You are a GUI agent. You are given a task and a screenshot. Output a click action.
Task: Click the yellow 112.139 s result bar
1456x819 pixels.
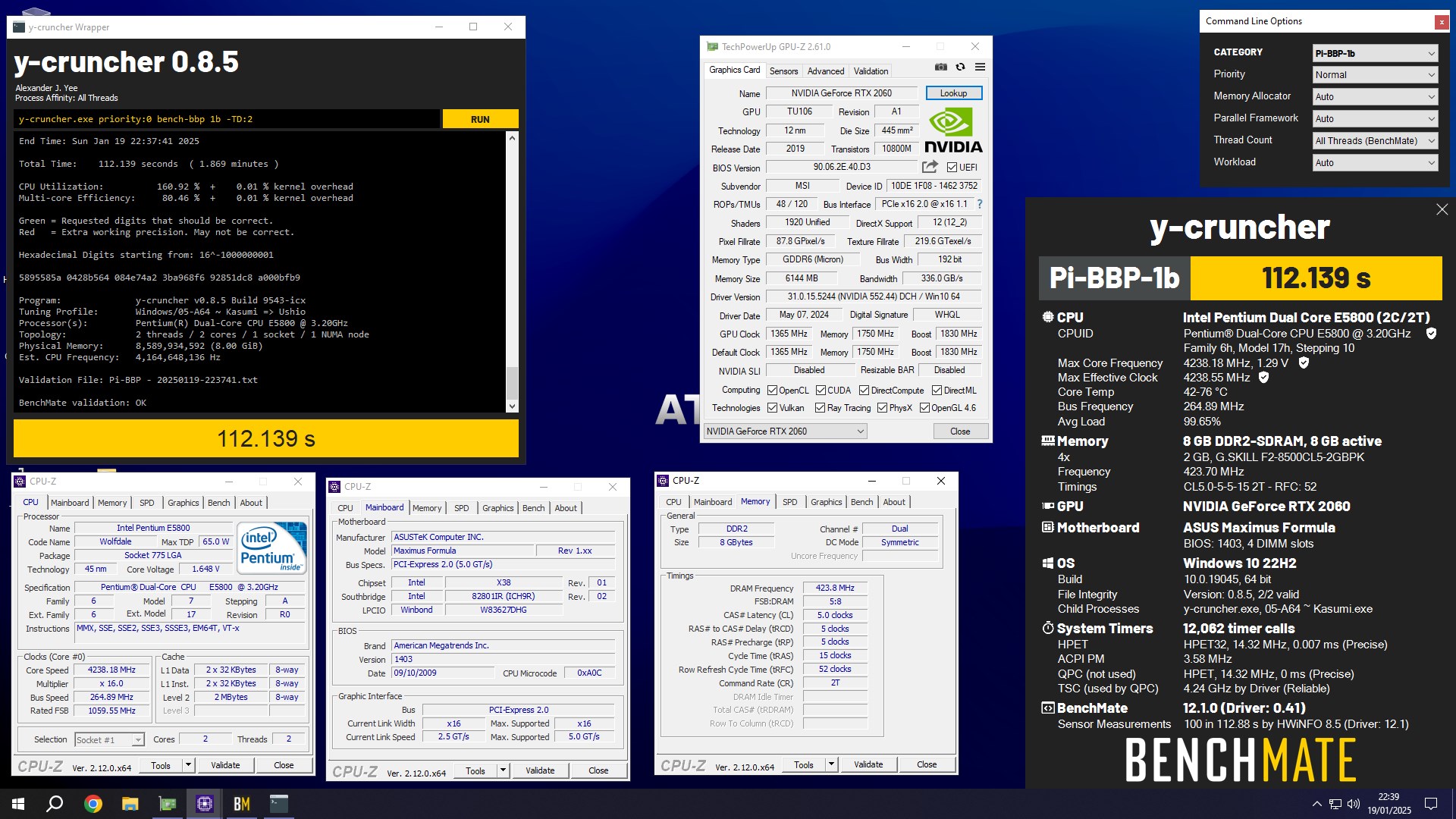(x=266, y=439)
